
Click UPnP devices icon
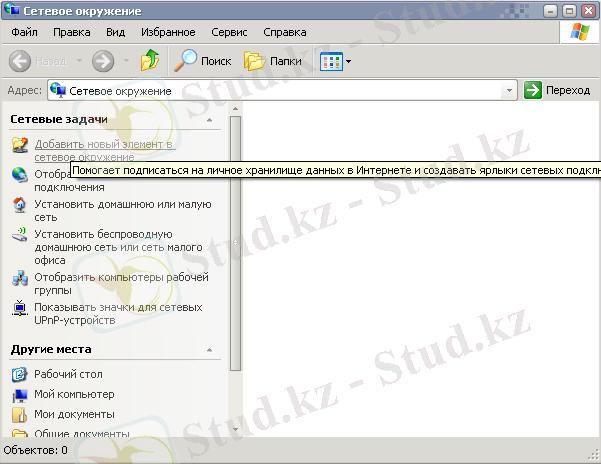coord(20,308)
